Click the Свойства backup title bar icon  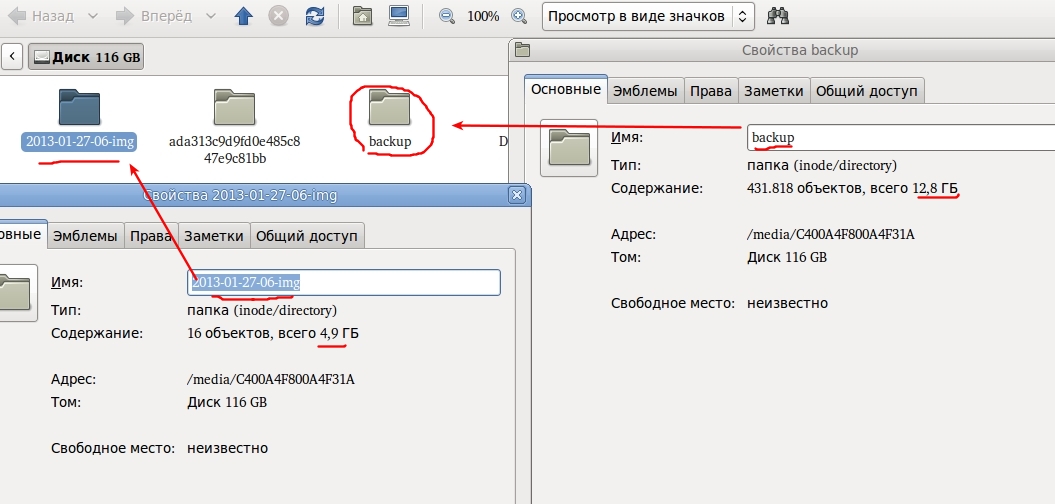(x=522, y=50)
